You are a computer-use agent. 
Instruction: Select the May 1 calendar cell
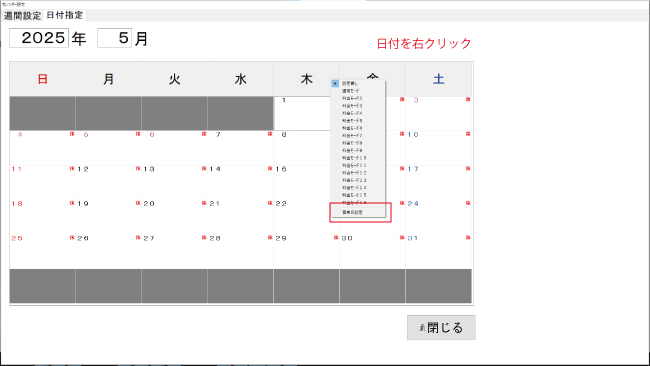click(x=302, y=114)
